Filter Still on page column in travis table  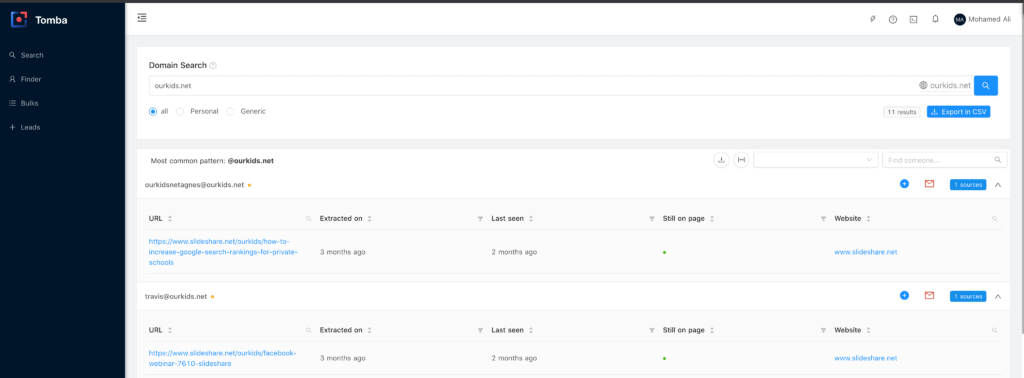pyautogui.click(x=823, y=330)
